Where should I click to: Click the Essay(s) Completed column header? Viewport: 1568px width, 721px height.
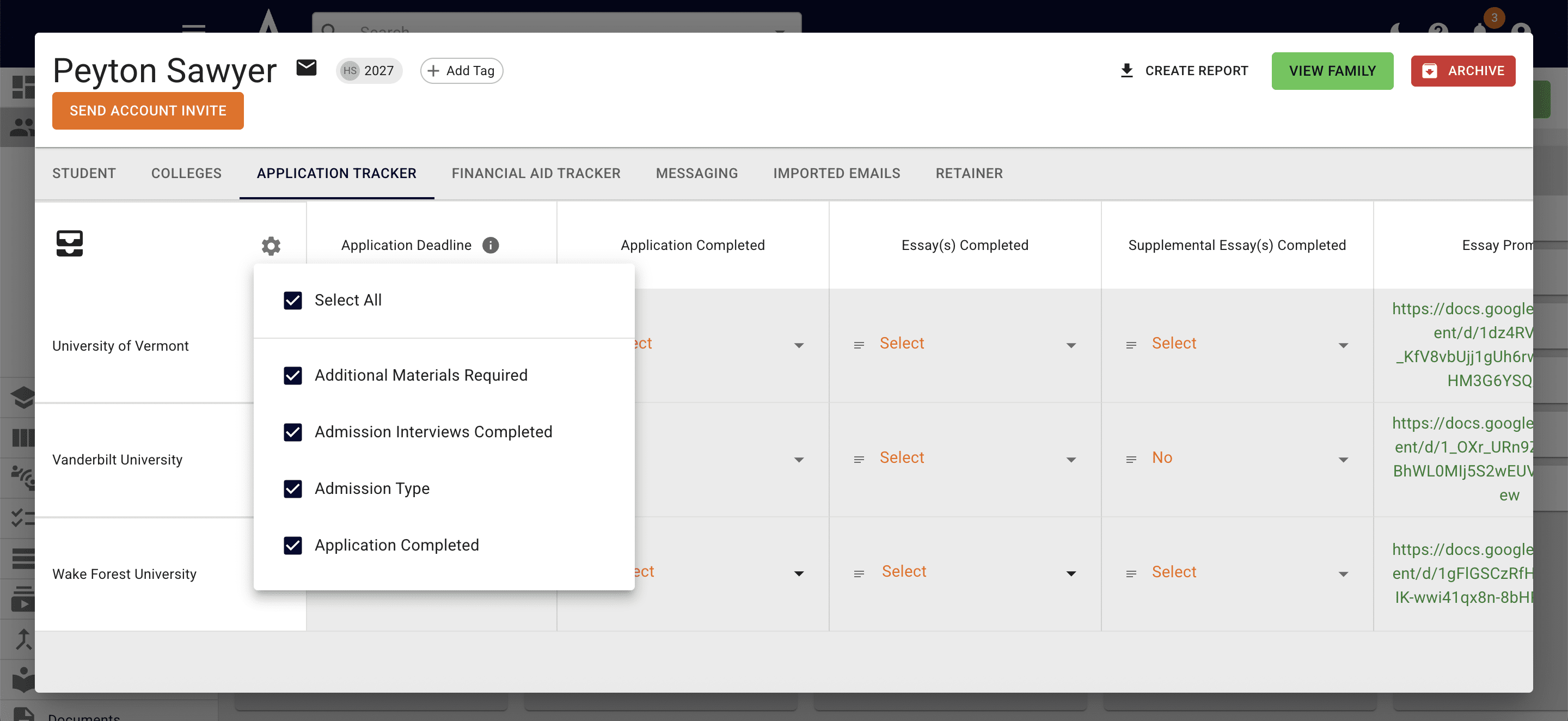click(x=965, y=246)
